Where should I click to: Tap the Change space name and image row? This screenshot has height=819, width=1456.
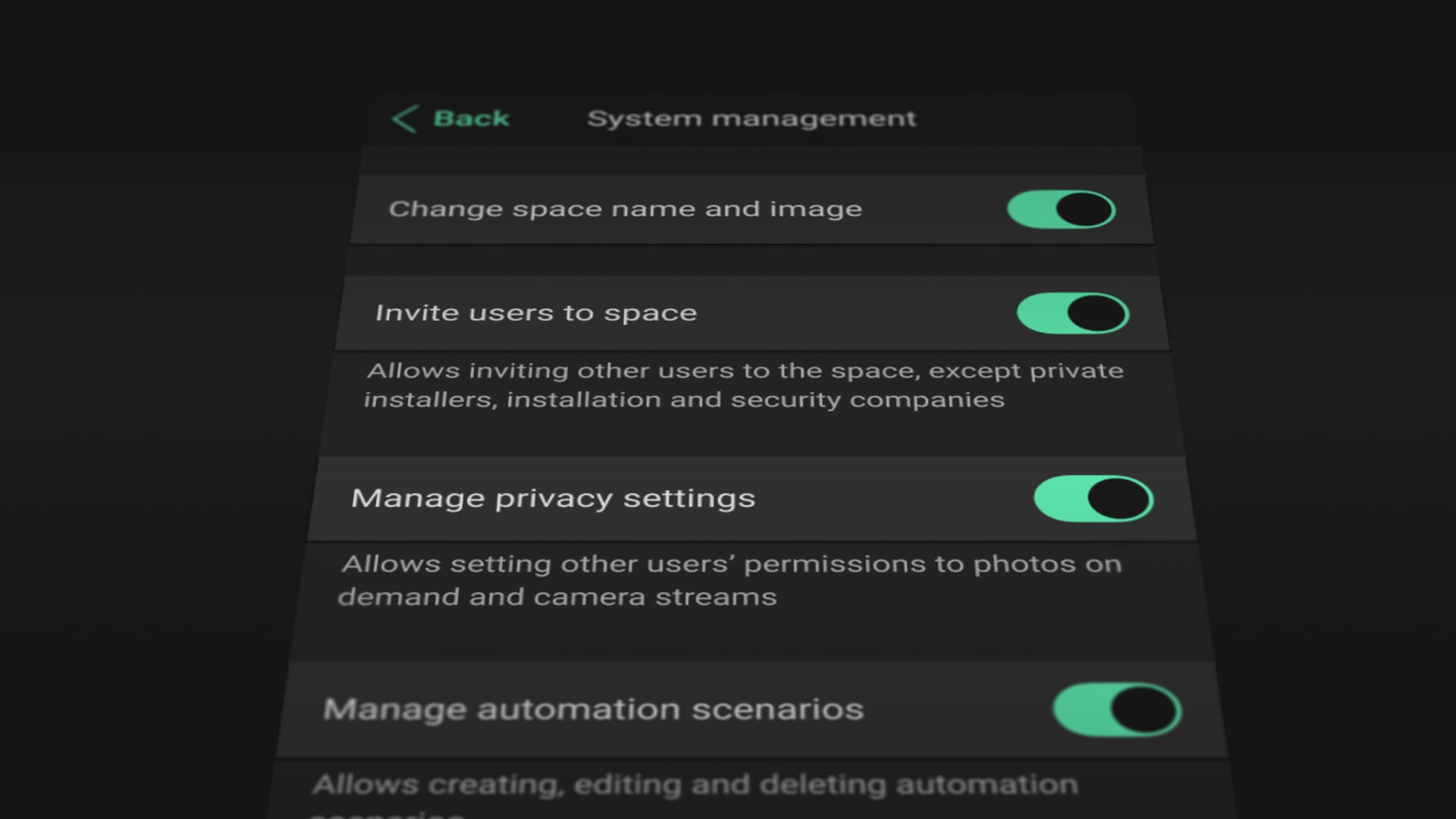625,209
